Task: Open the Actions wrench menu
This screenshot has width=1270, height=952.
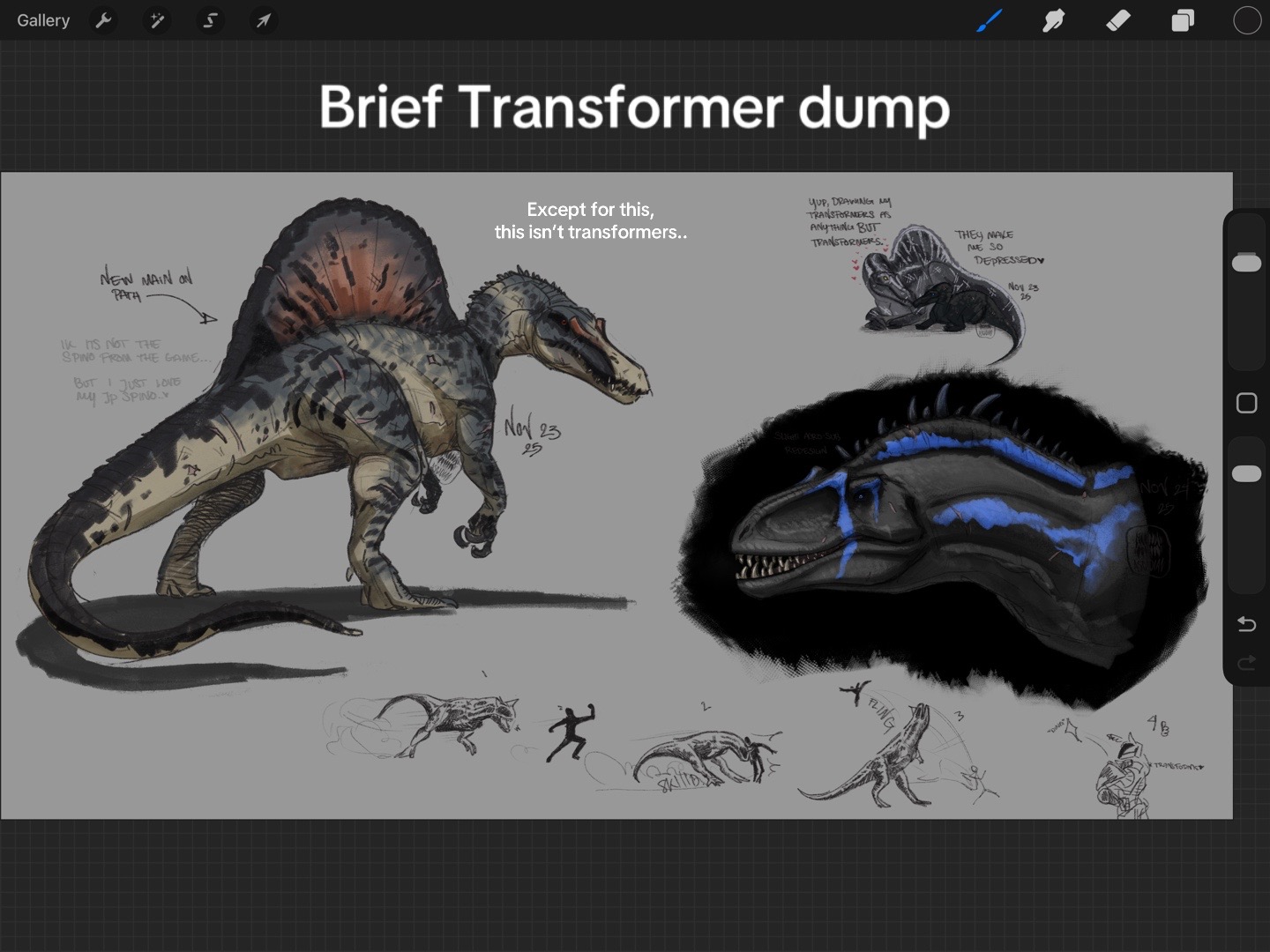Action: click(x=104, y=20)
